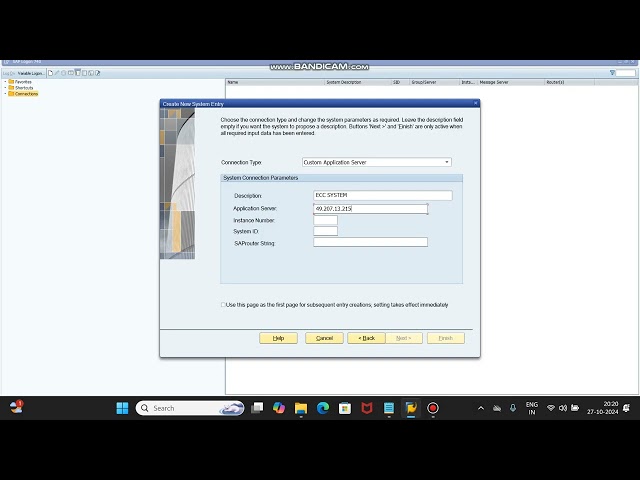
Task: Click the Description field containing ECC SYSTEM
Action: (x=382, y=196)
